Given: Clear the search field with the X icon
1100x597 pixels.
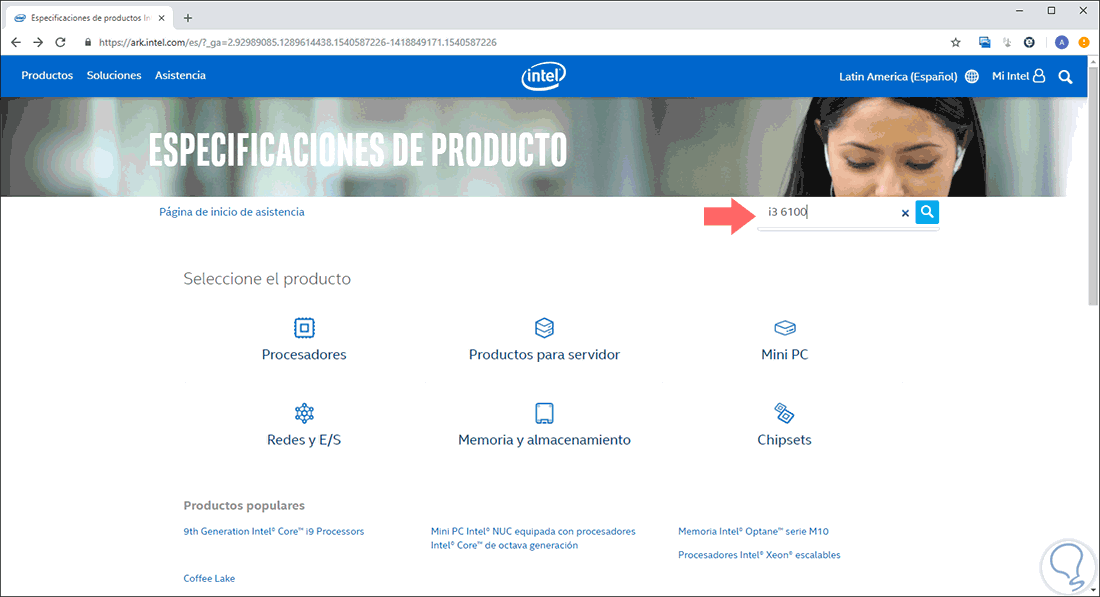Looking at the screenshot, I should coord(905,213).
